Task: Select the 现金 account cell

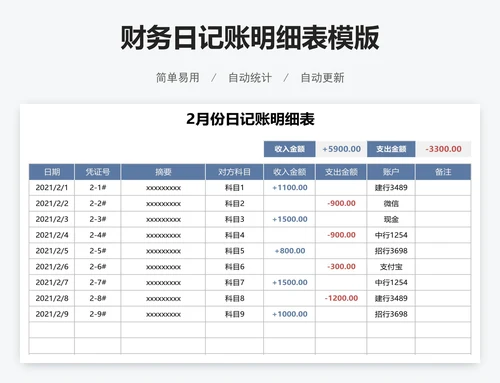Action: coord(391,219)
